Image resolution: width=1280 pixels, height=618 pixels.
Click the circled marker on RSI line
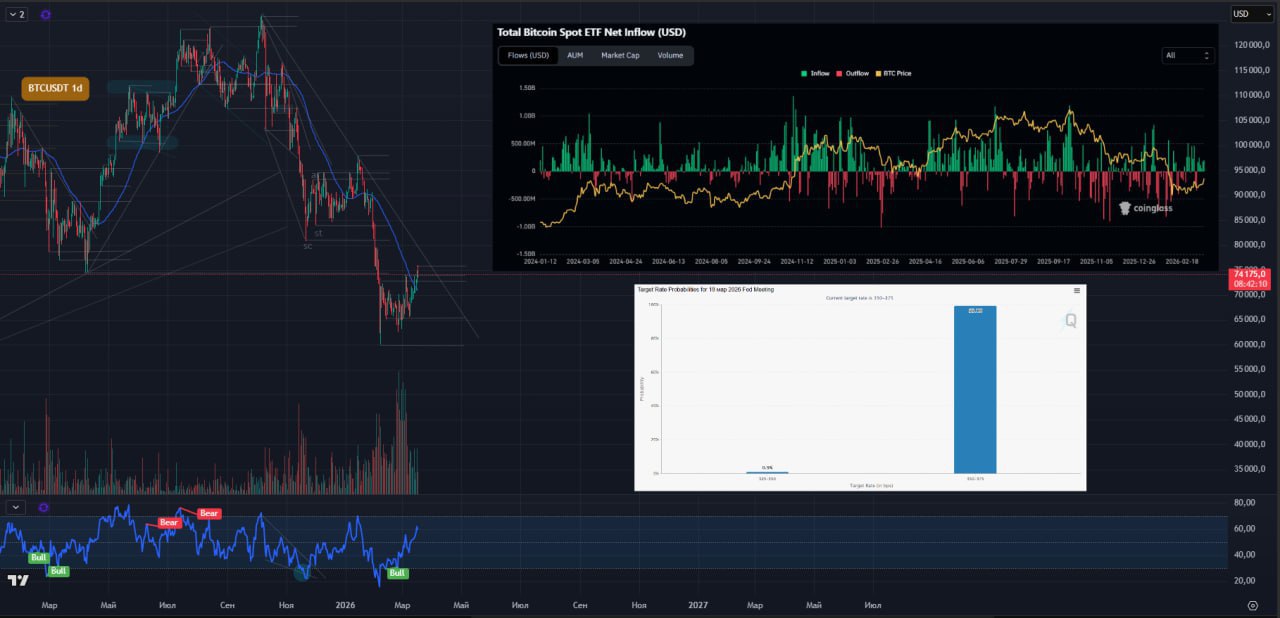coord(302,572)
